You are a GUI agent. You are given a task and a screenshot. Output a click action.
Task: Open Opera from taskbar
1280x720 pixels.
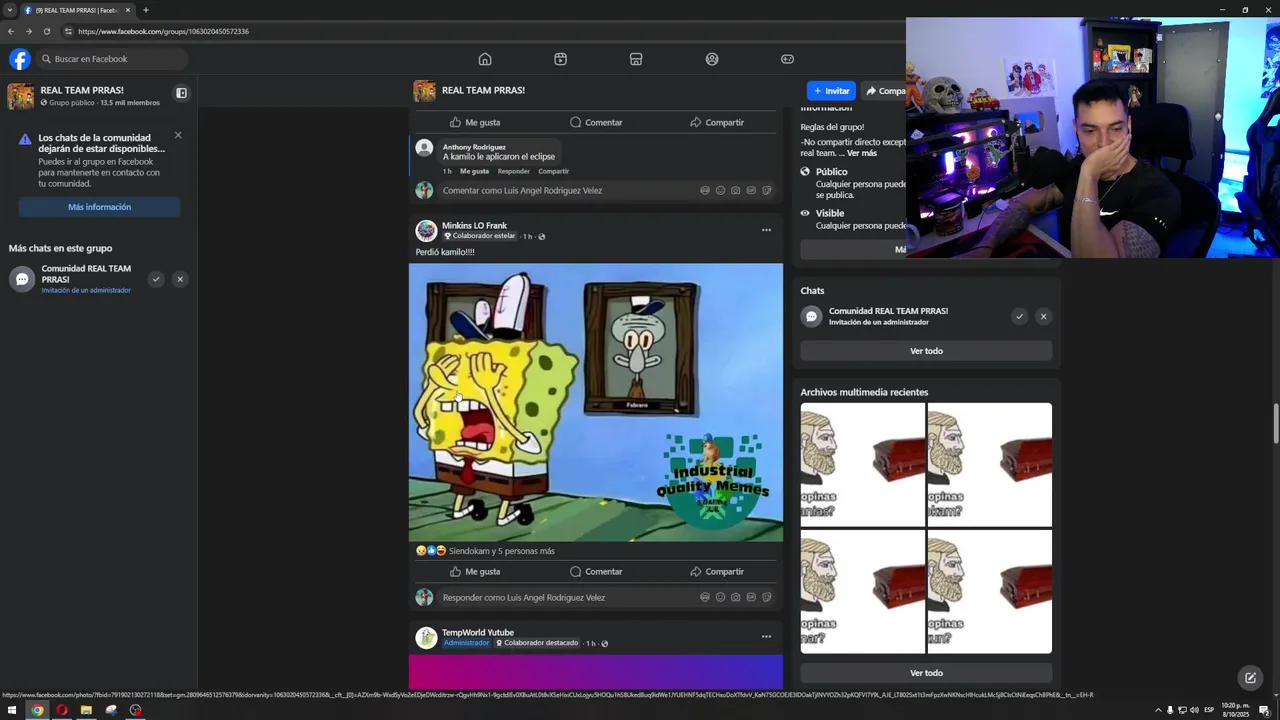(x=61, y=710)
